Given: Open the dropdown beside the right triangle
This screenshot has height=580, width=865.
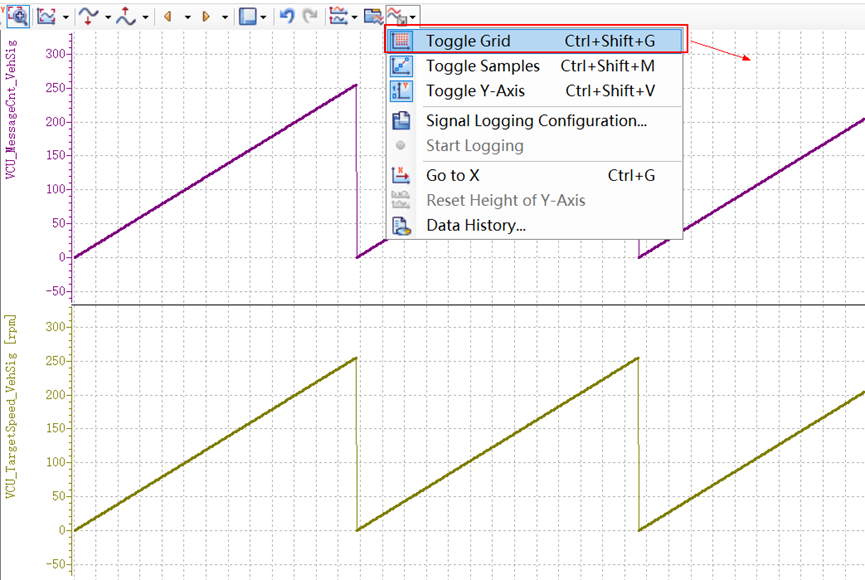Looking at the screenshot, I should [225, 18].
